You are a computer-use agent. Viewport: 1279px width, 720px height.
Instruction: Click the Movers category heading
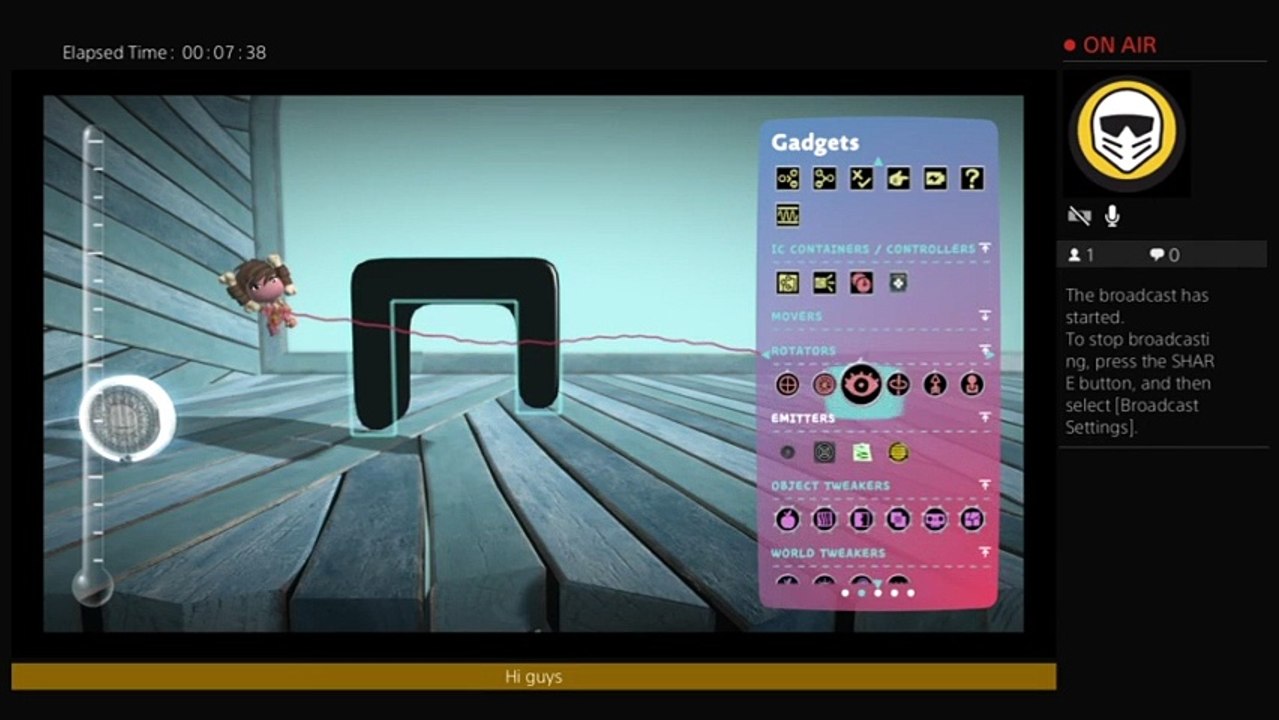pyautogui.click(x=796, y=316)
